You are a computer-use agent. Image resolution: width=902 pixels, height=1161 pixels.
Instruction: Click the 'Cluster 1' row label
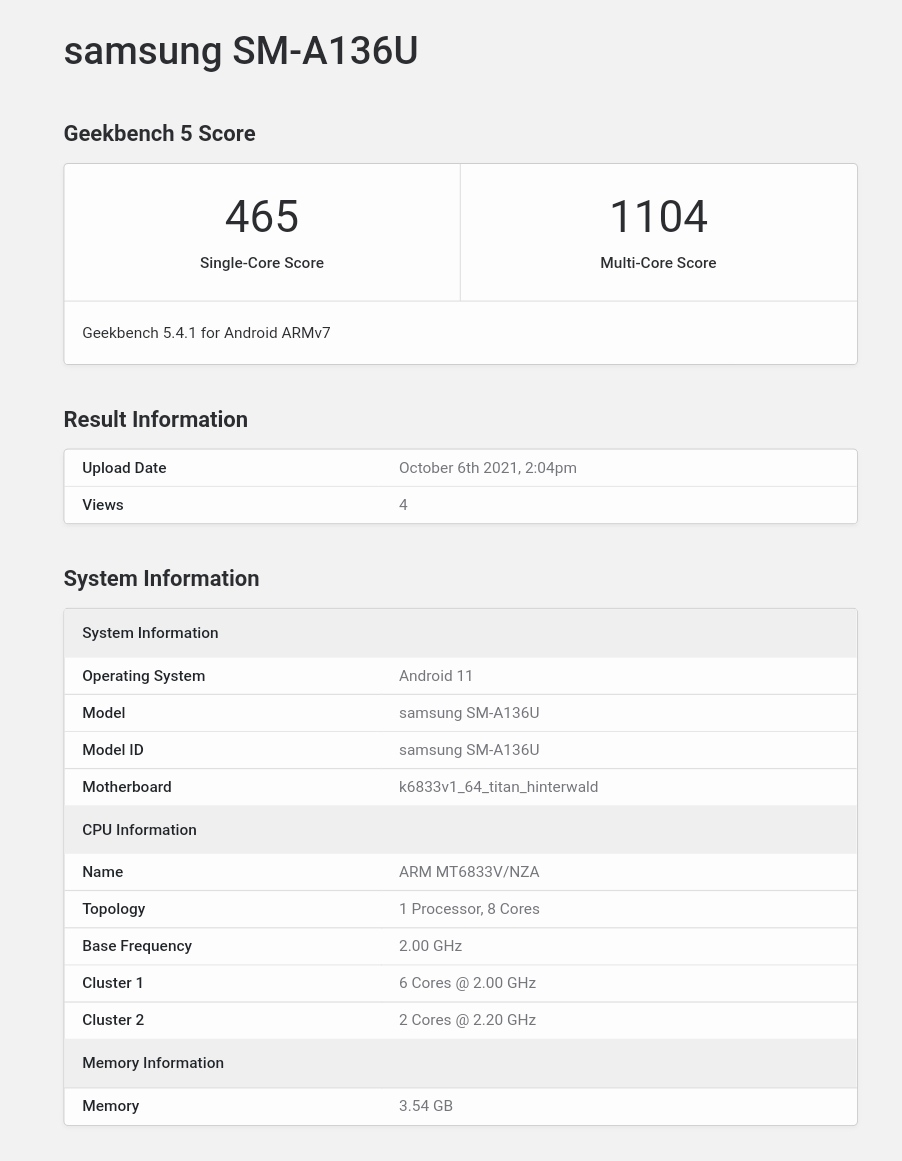pyautogui.click(x=113, y=983)
